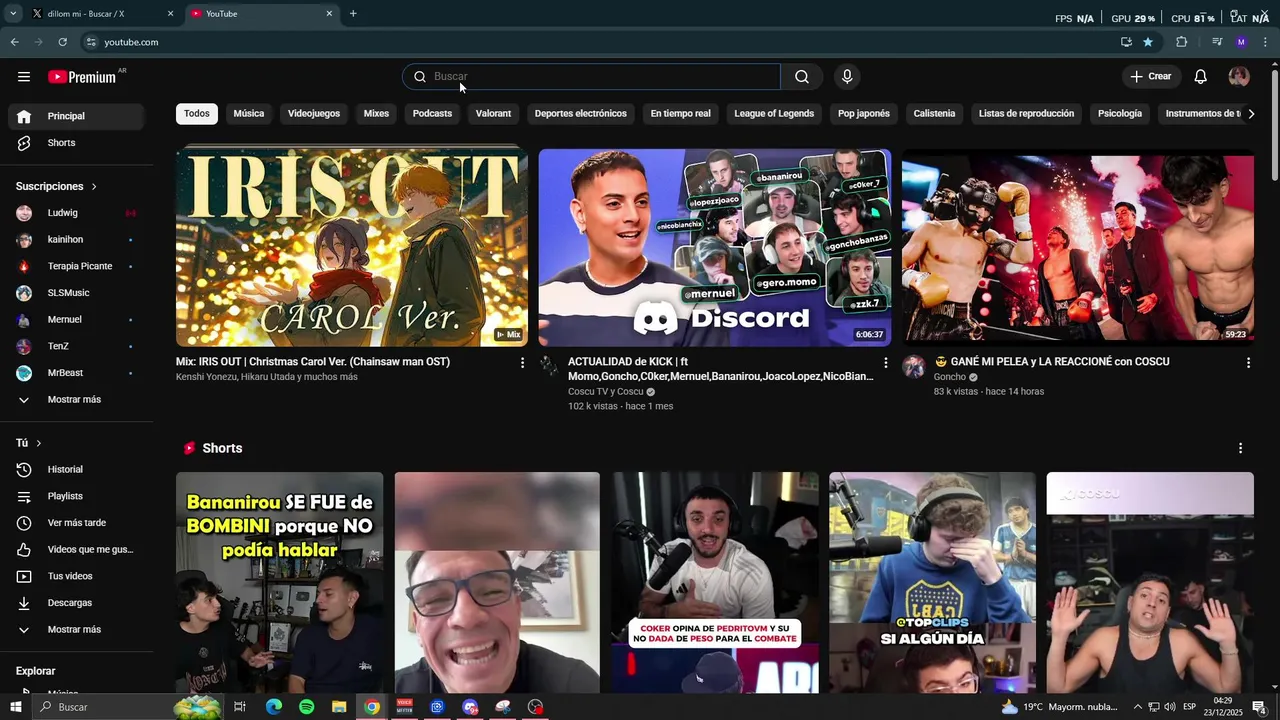The image size is (1280, 720).
Task: Click the Goncho channel name
Action: (950, 377)
